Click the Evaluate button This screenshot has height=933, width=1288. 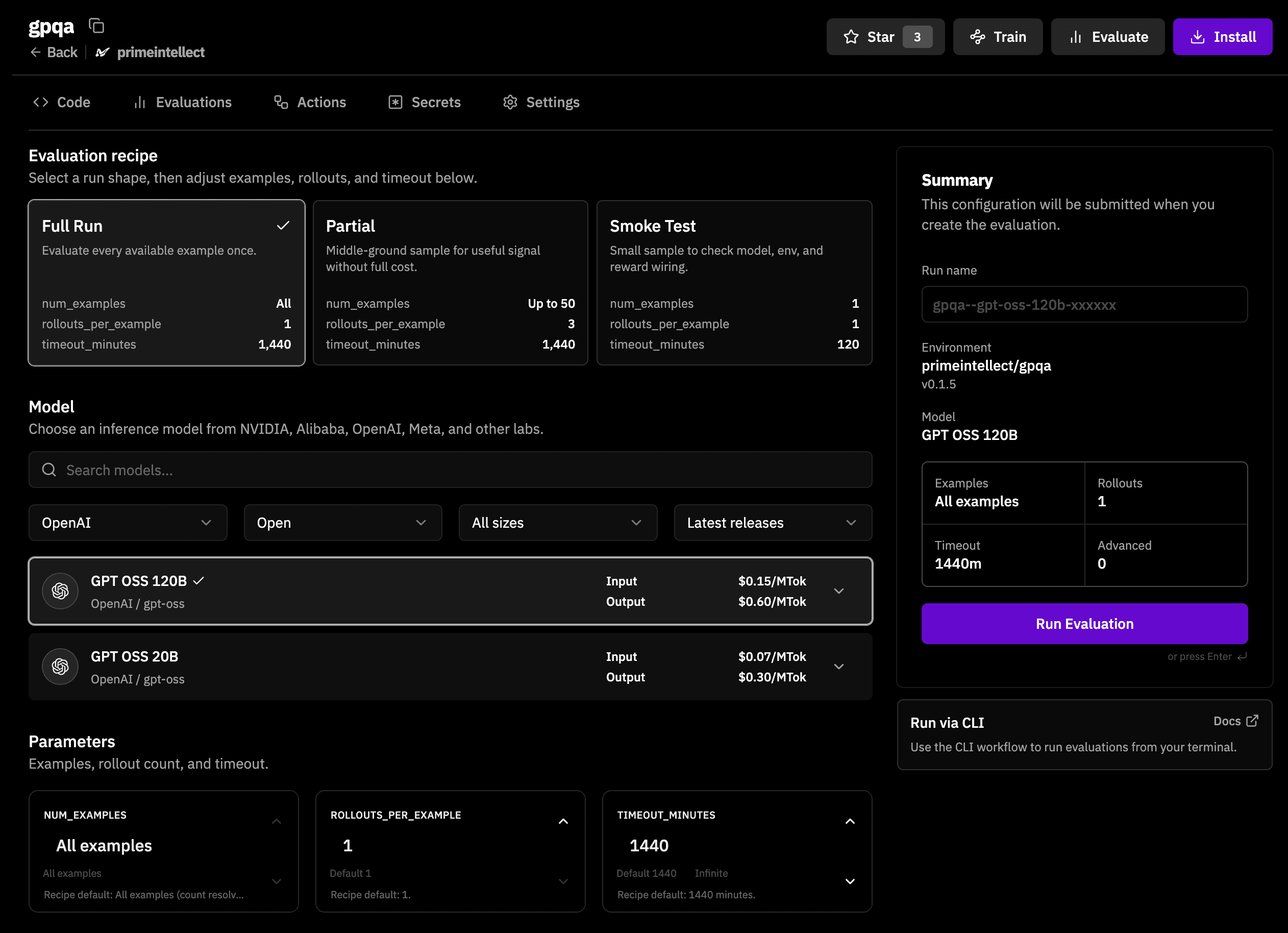(x=1107, y=37)
